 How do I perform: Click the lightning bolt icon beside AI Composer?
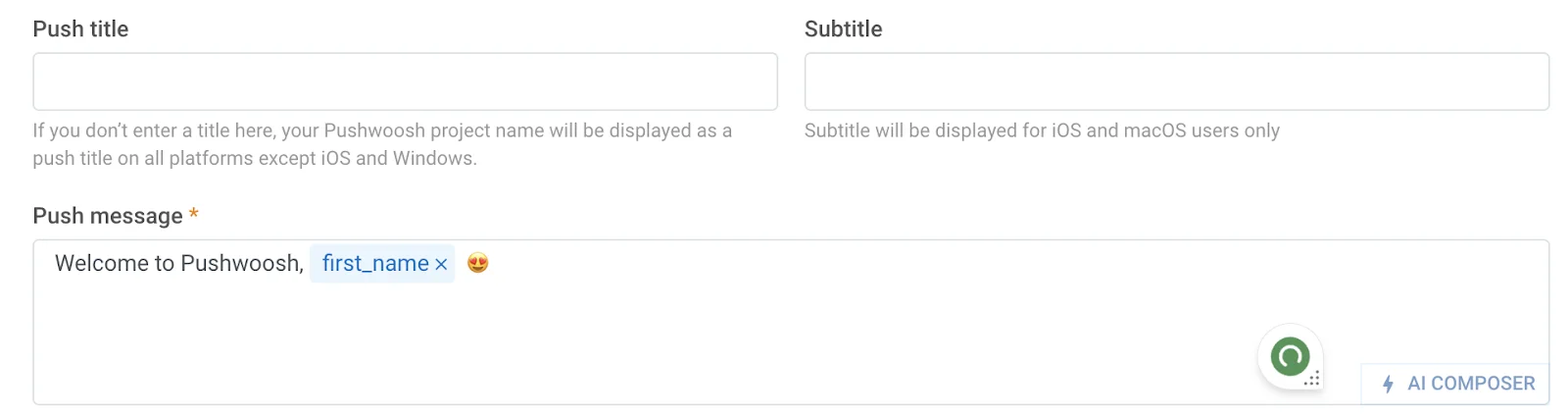coord(1388,384)
